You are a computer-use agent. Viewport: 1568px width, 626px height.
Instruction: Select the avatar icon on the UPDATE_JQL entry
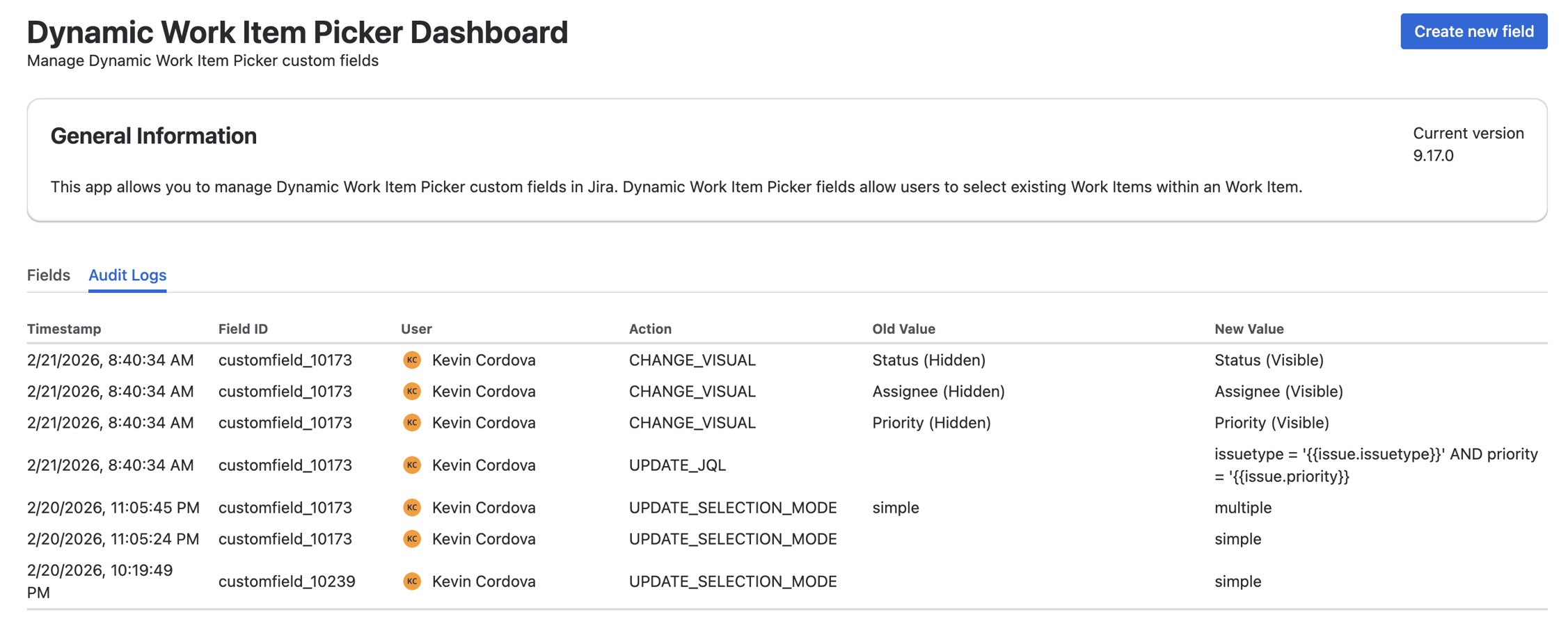point(412,465)
